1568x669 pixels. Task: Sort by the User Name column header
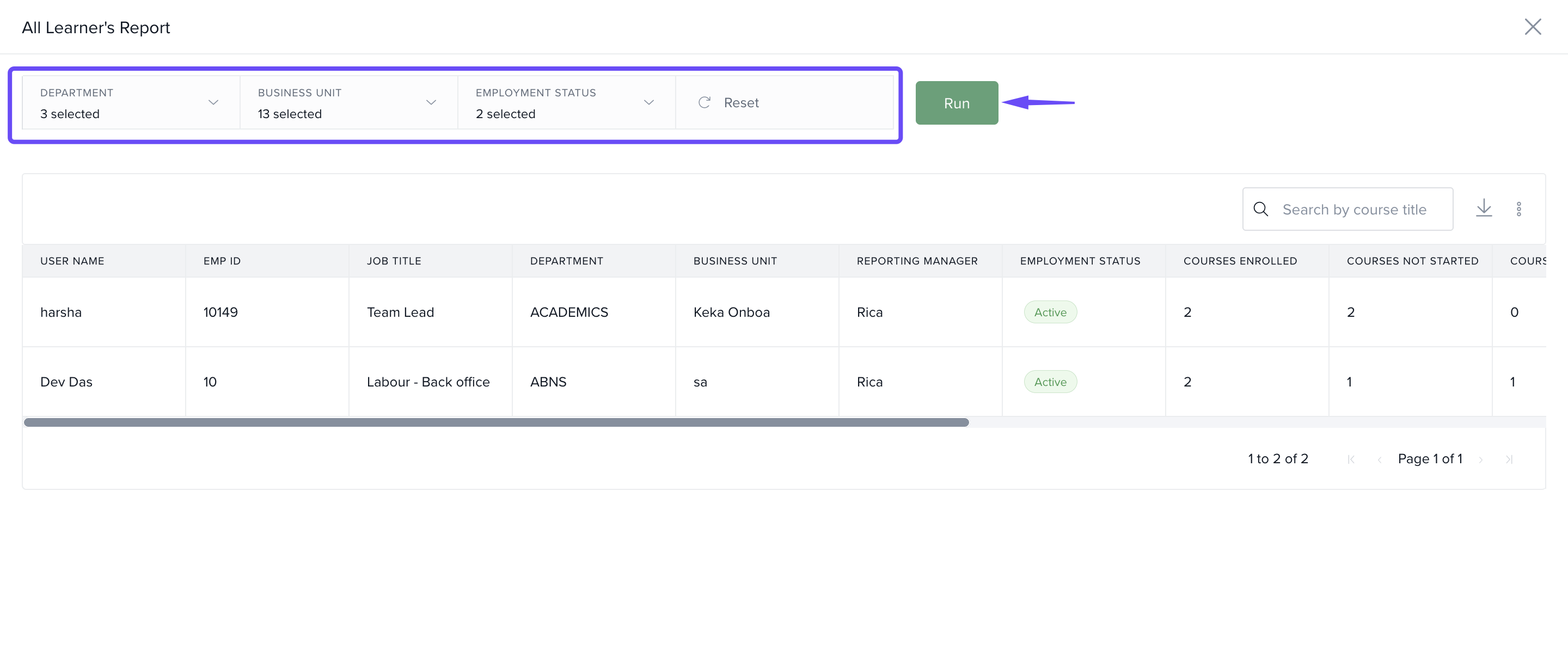(x=72, y=261)
